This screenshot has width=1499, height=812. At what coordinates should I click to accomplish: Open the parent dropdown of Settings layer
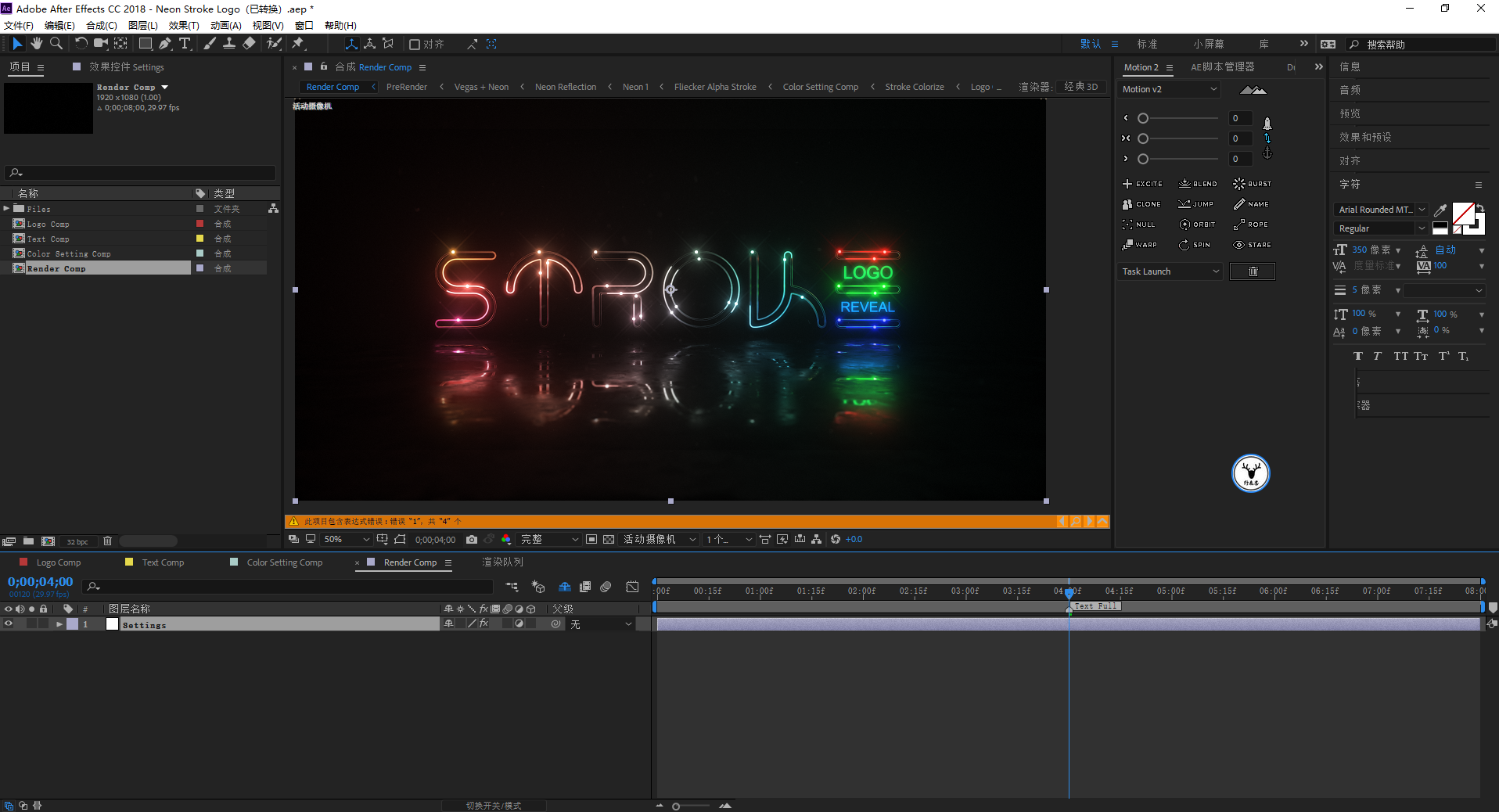click(600, 624)
